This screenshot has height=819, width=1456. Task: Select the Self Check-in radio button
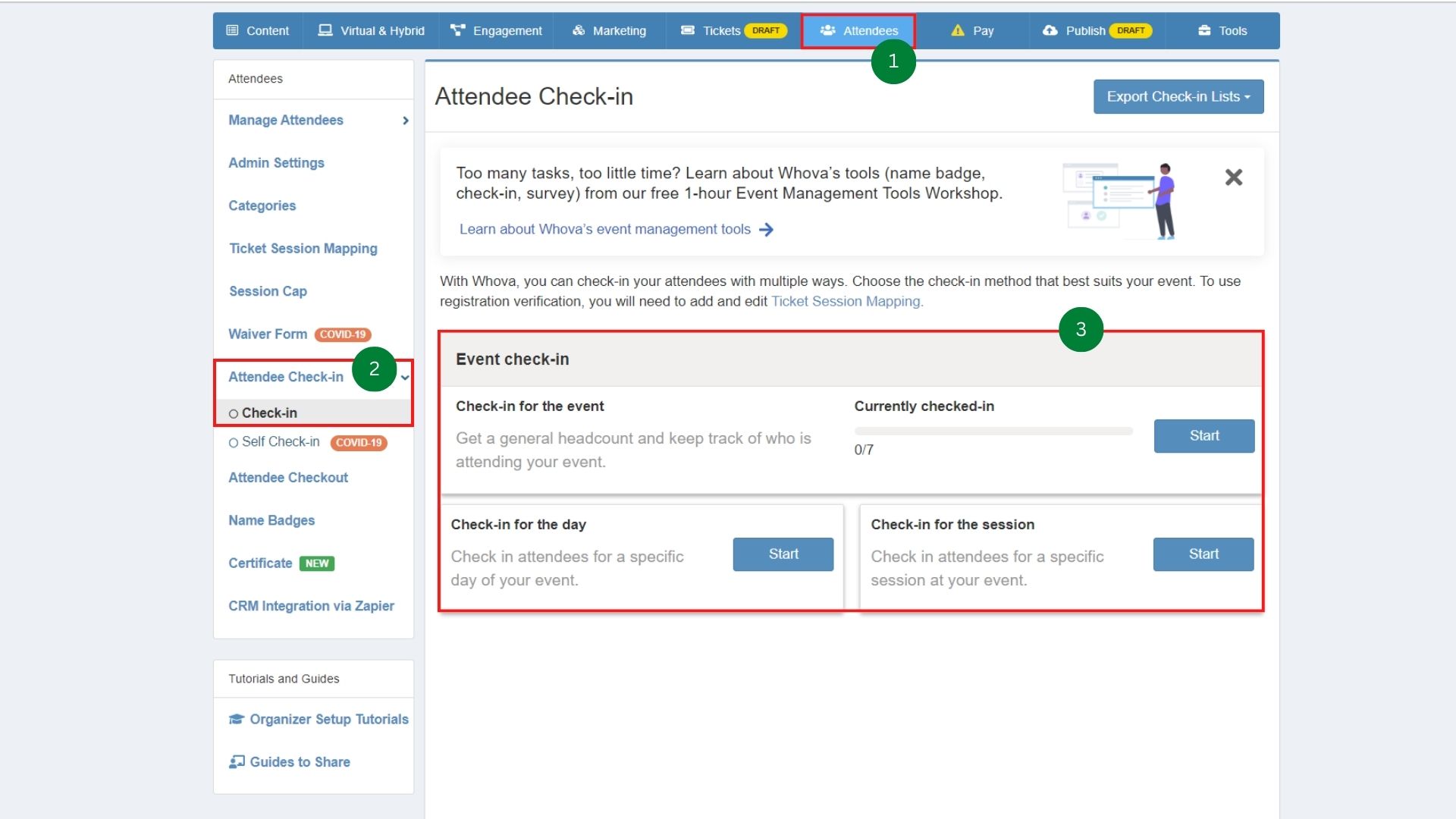click(x=233, y=442)
